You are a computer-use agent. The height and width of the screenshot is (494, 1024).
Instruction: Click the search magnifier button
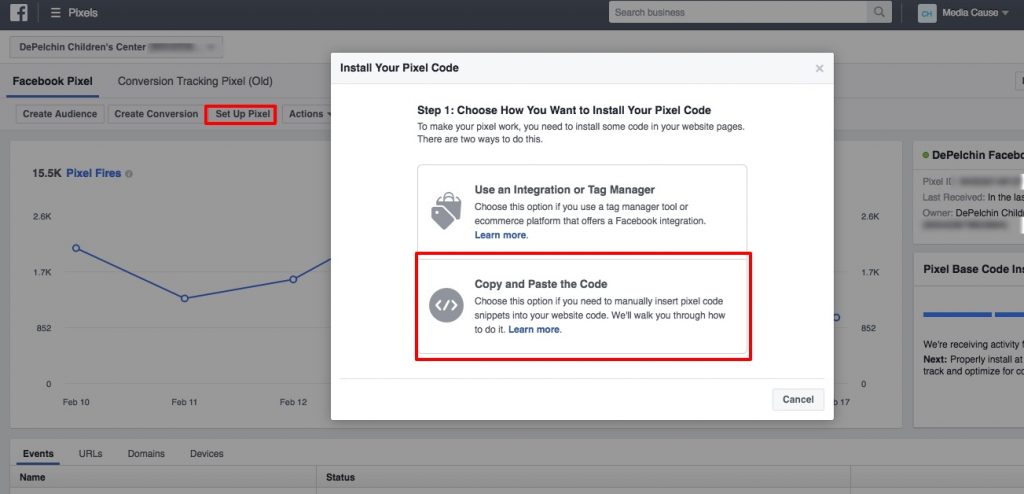pos(879,12)
